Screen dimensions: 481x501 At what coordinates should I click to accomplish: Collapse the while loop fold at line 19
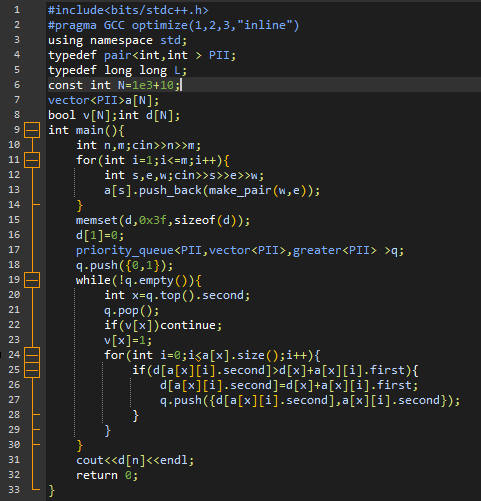pyautogui.click(x=32, y=280)
